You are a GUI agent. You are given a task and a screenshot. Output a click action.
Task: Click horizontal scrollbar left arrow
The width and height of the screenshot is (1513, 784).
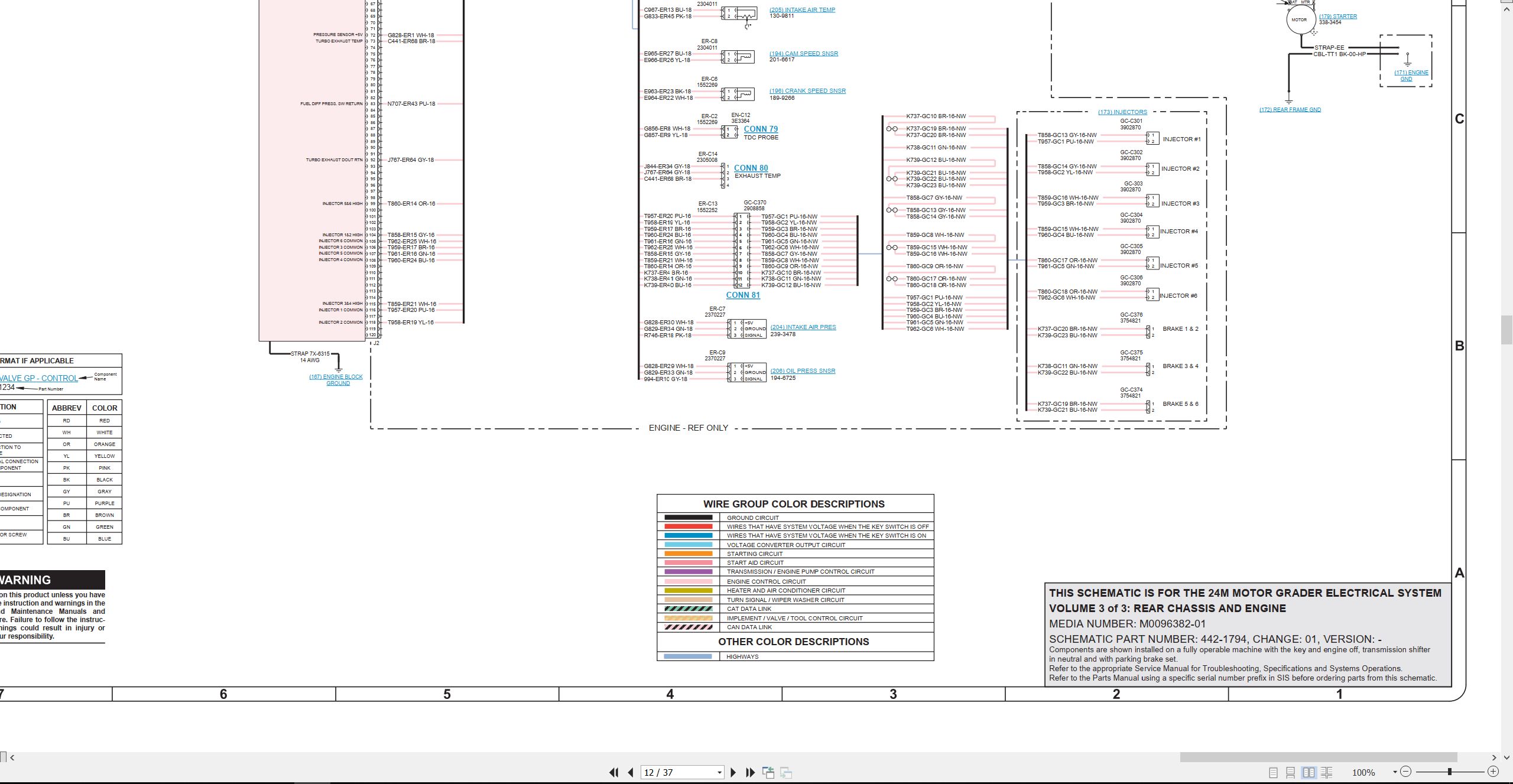tap(12, 757)
